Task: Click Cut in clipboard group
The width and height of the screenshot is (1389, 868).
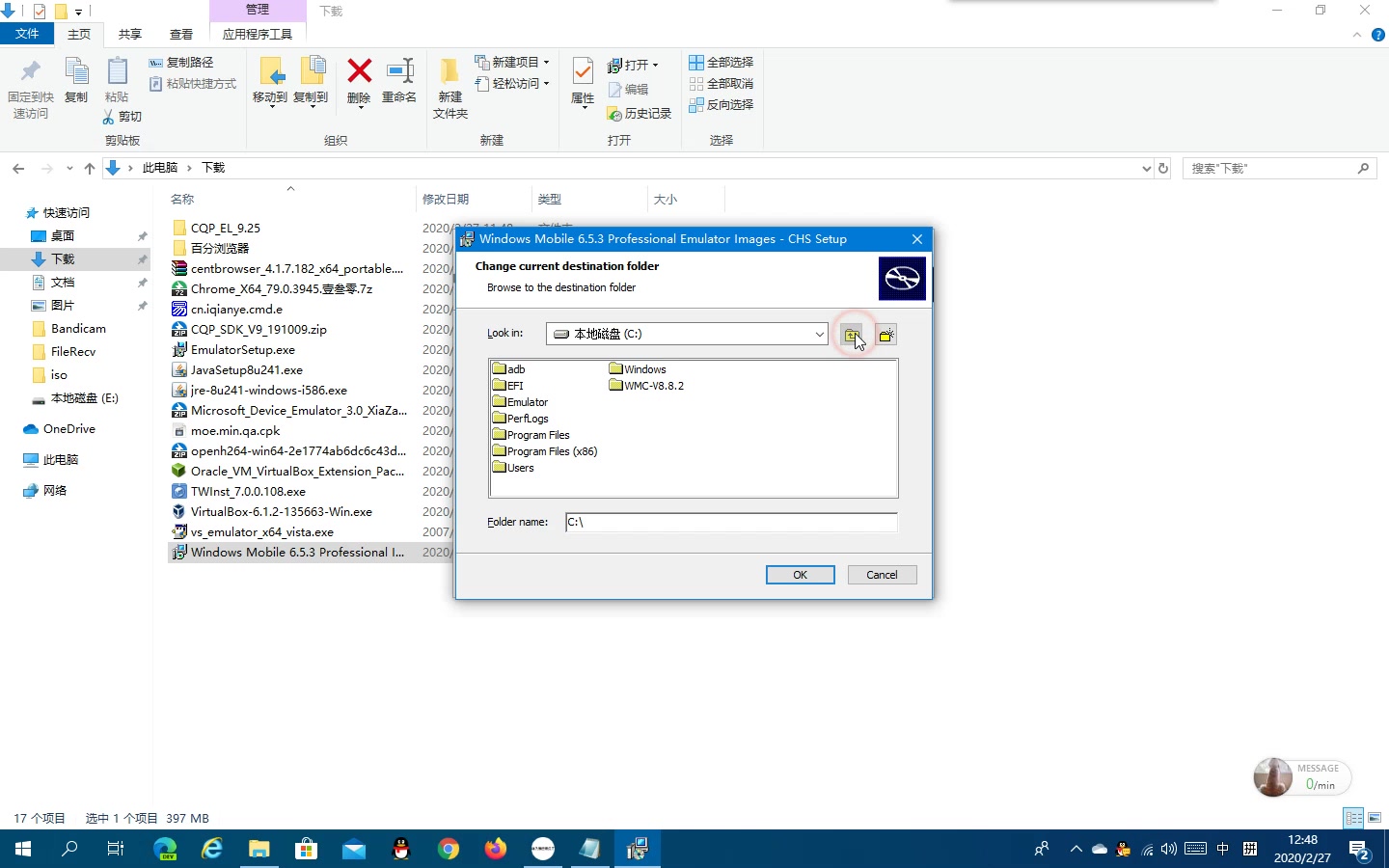Action: coord(123,117)
